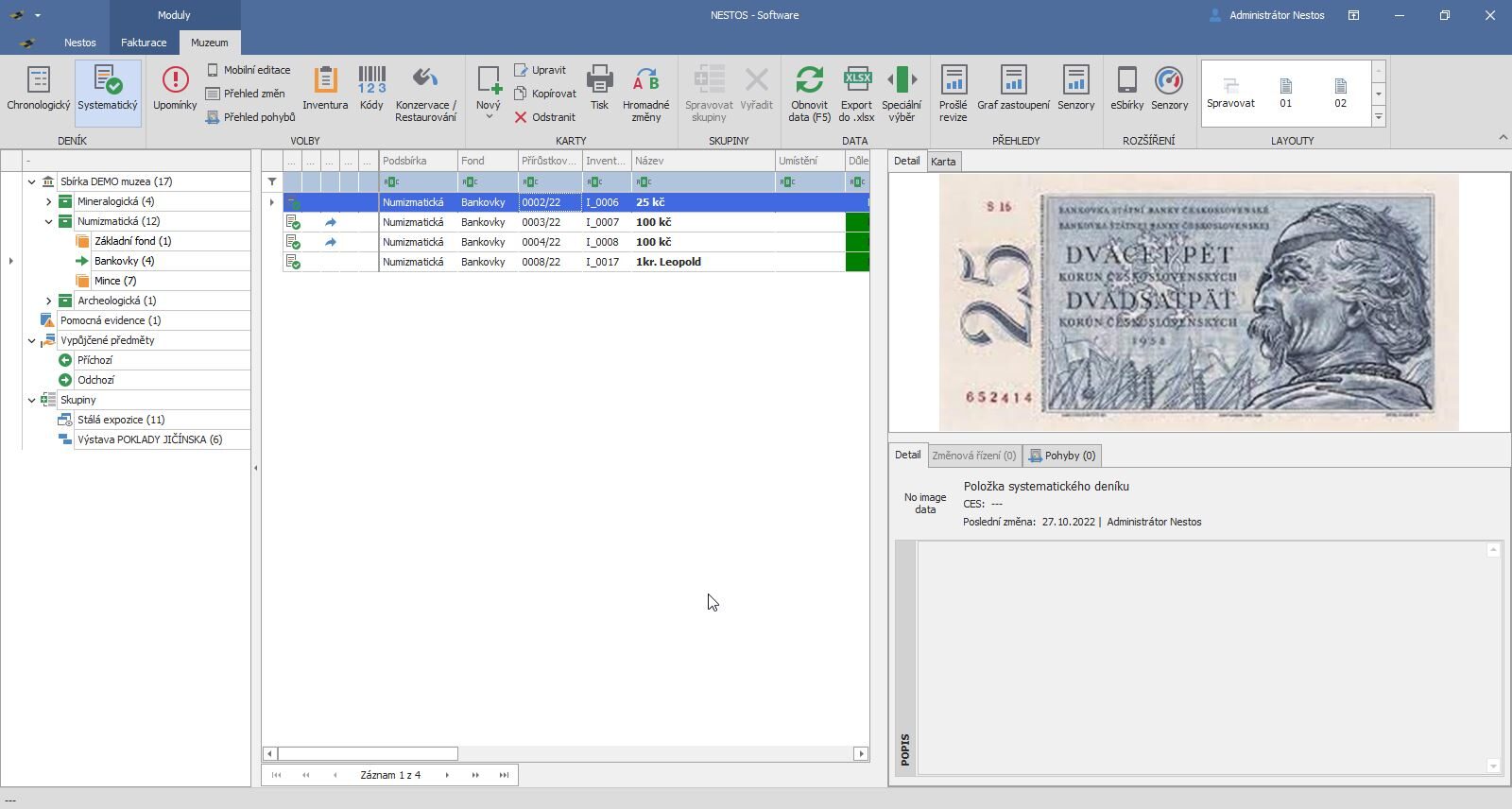This screenshot has width=1512, height=809.
Task: Open Přehled změn
Action: click(x=246, y=94)
